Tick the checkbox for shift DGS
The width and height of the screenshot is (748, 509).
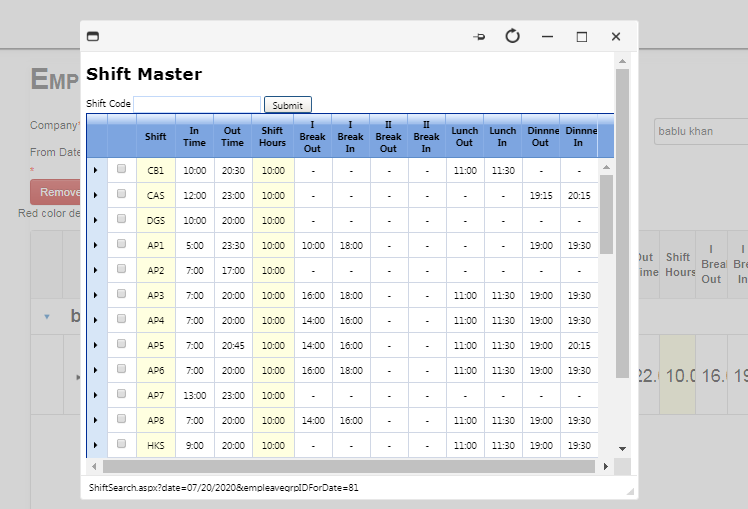point(122,218)
